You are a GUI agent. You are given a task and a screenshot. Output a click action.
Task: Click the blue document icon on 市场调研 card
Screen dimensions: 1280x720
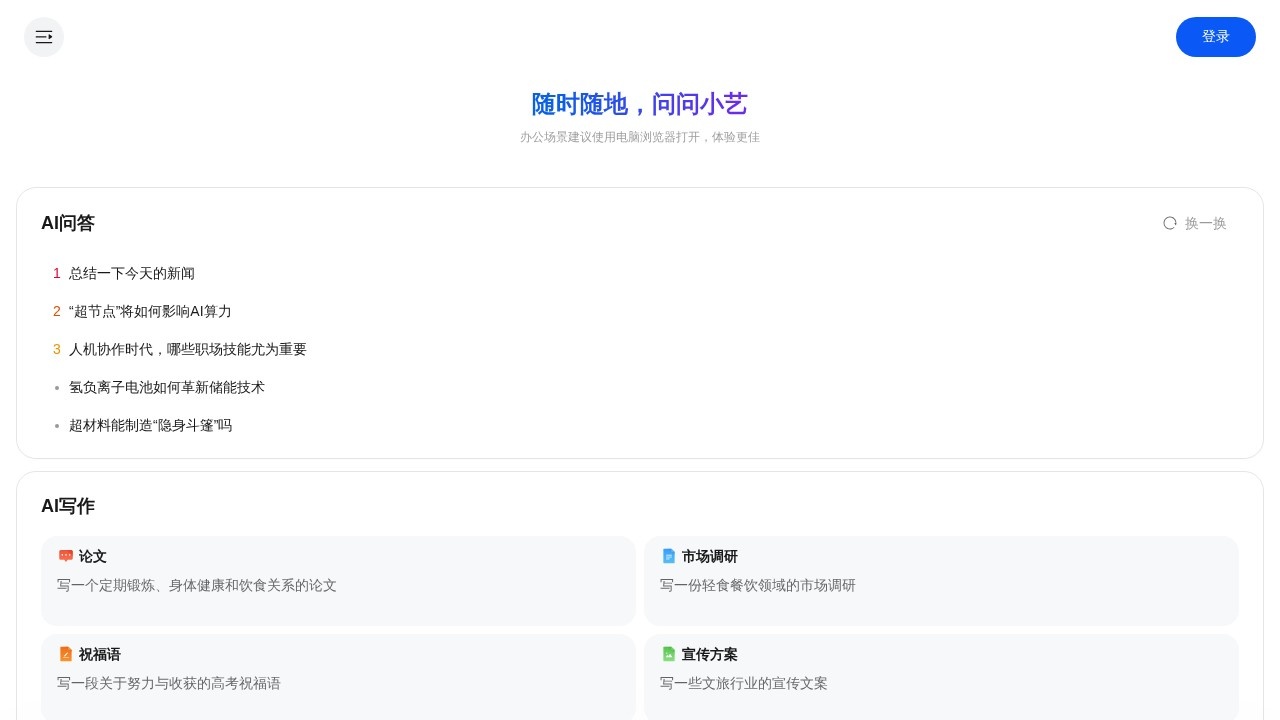pos(669,556)
